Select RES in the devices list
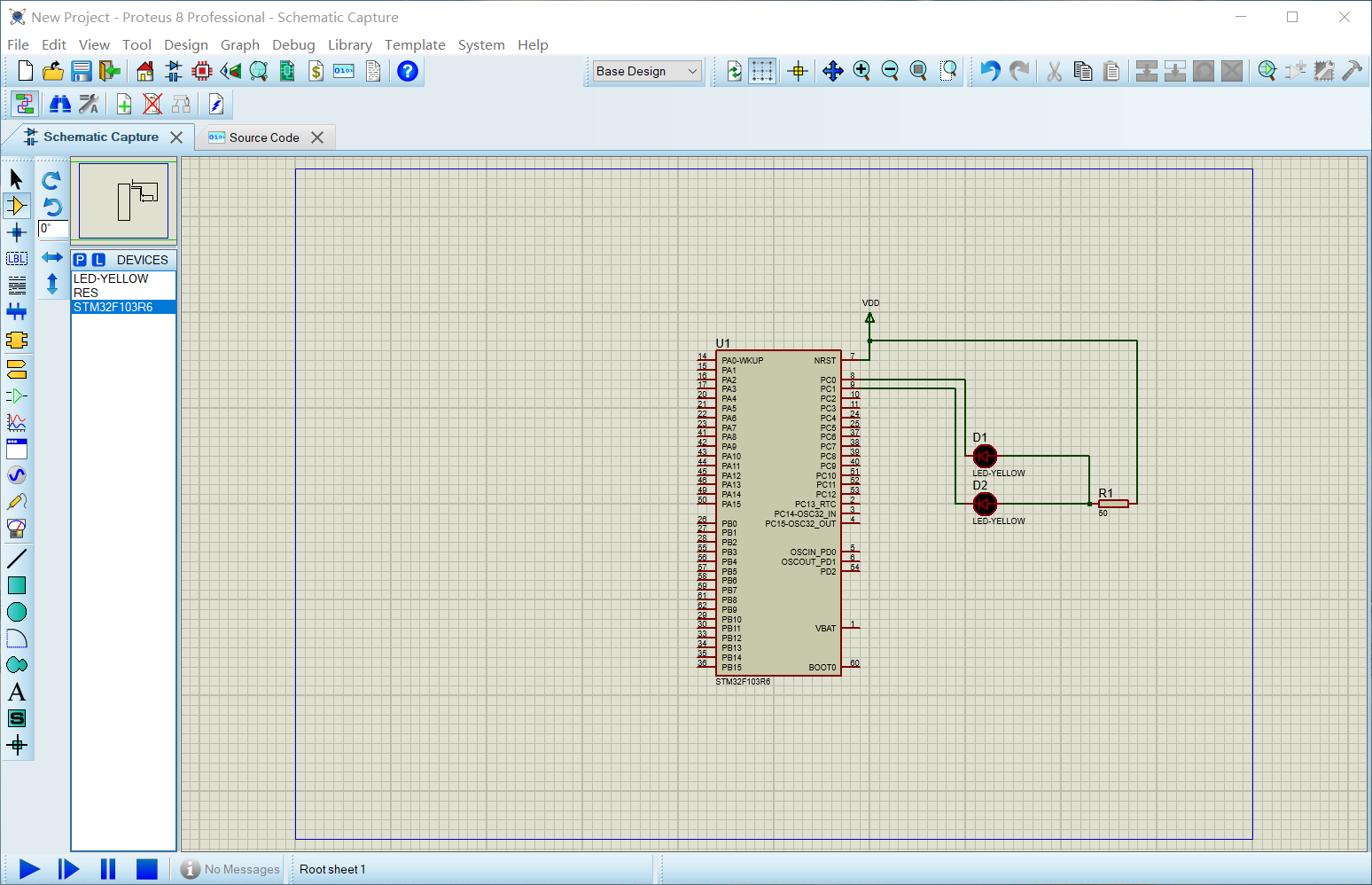 (x=123, y=293)
